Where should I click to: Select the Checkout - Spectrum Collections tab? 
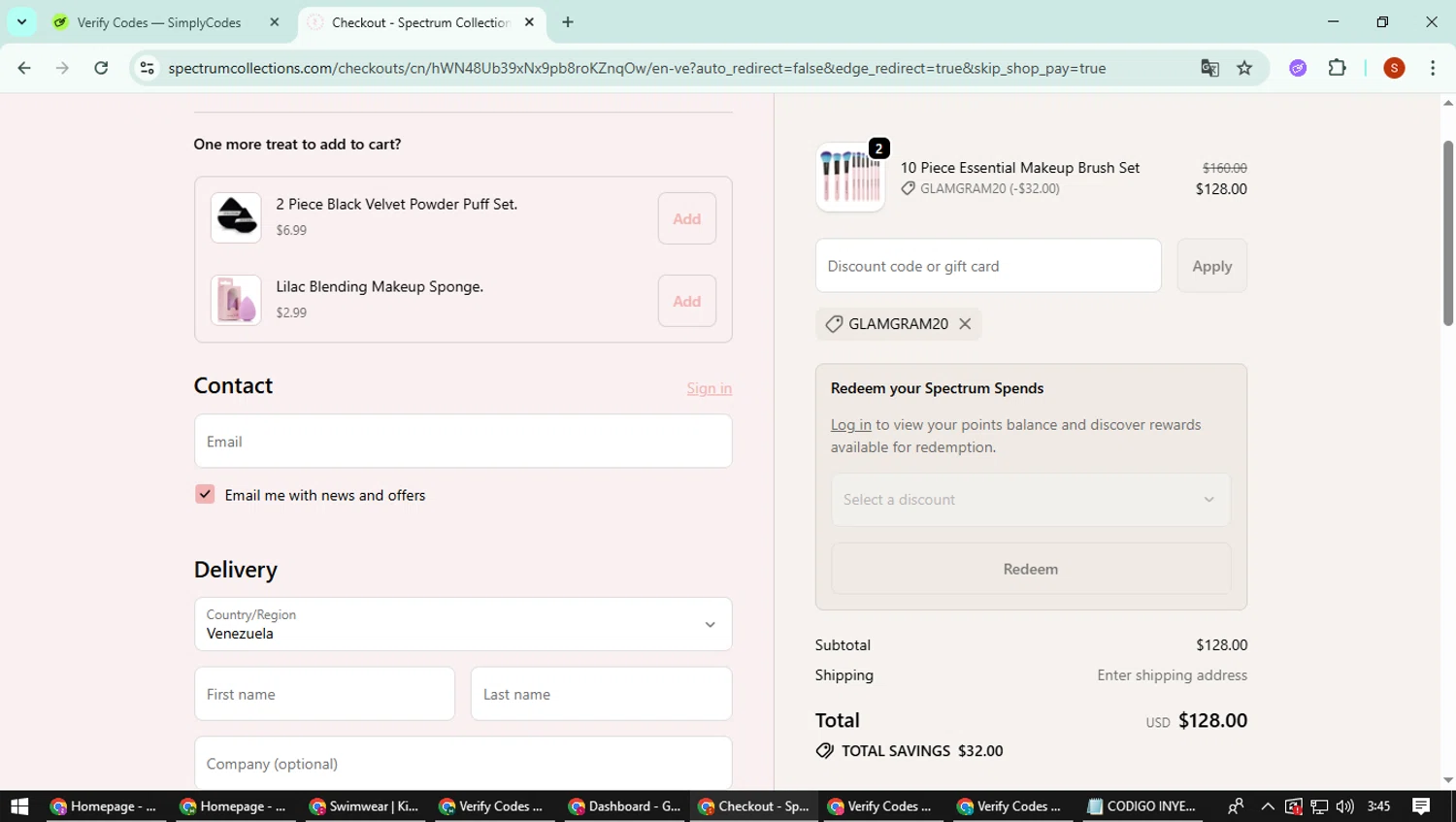[x=421, y=22]
